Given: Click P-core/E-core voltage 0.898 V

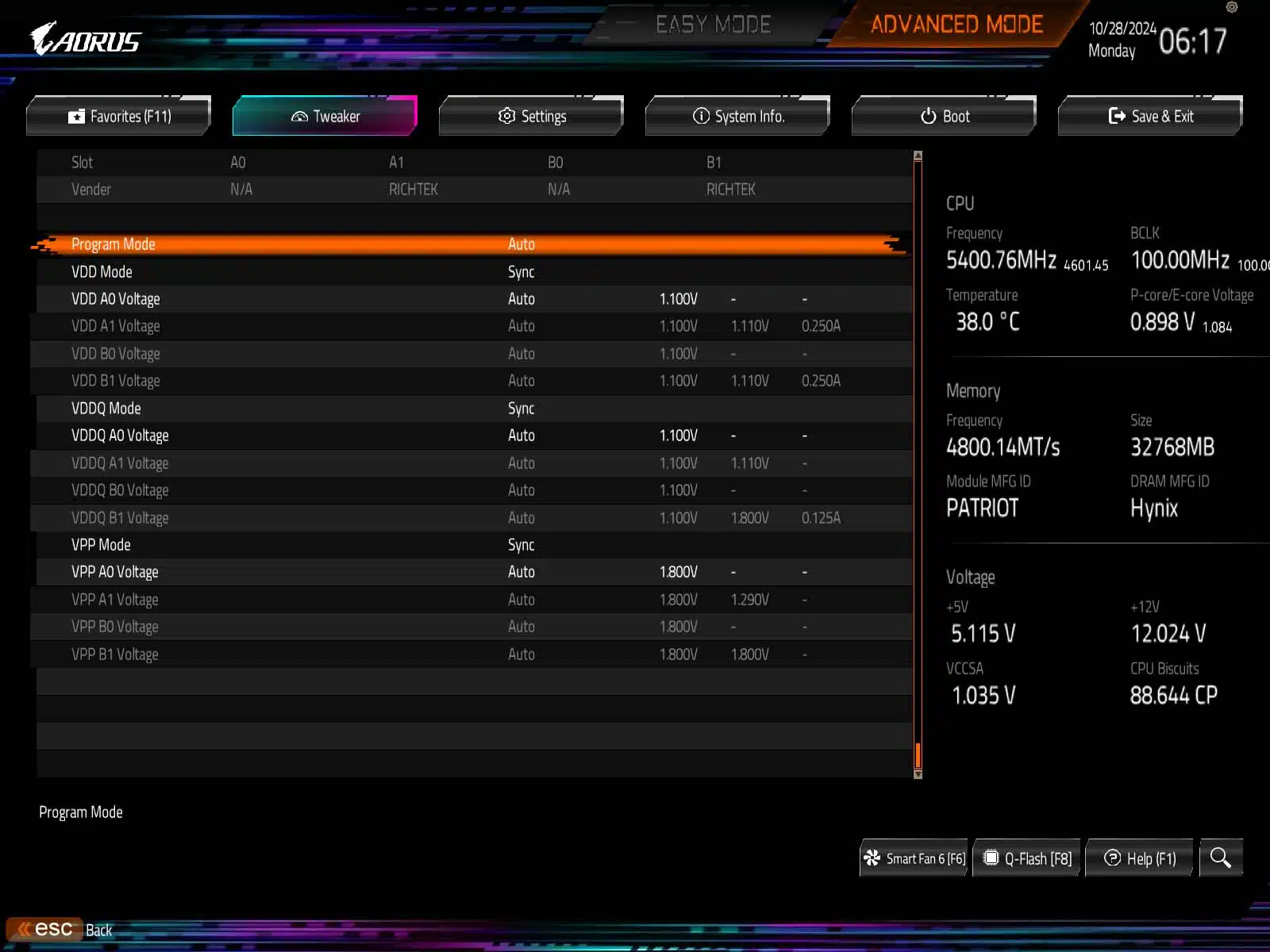Looking at the screenshot, I should pos(1163,322).
